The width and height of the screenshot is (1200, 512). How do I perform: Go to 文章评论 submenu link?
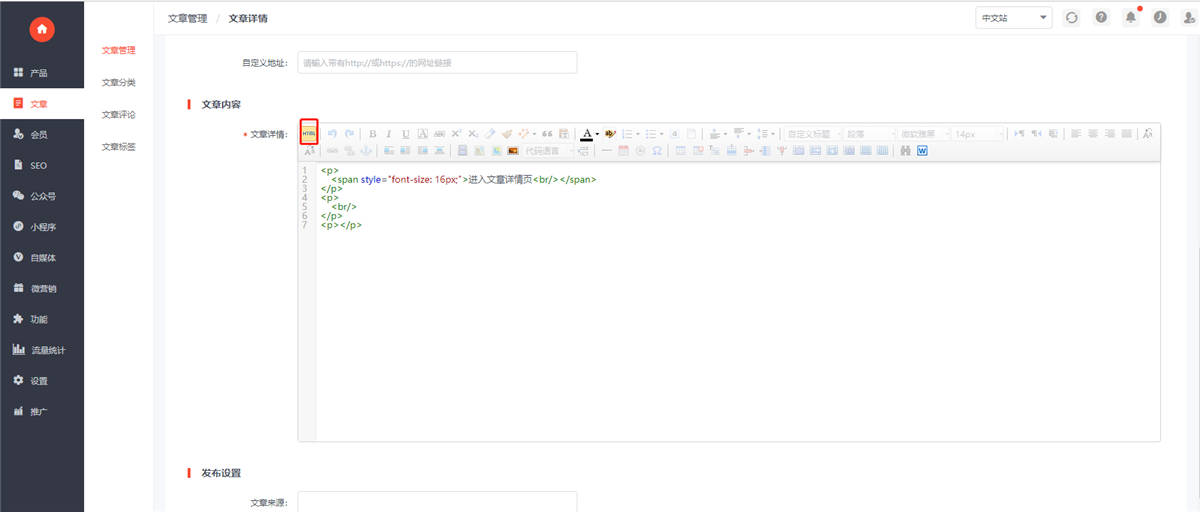coord(119,115)
